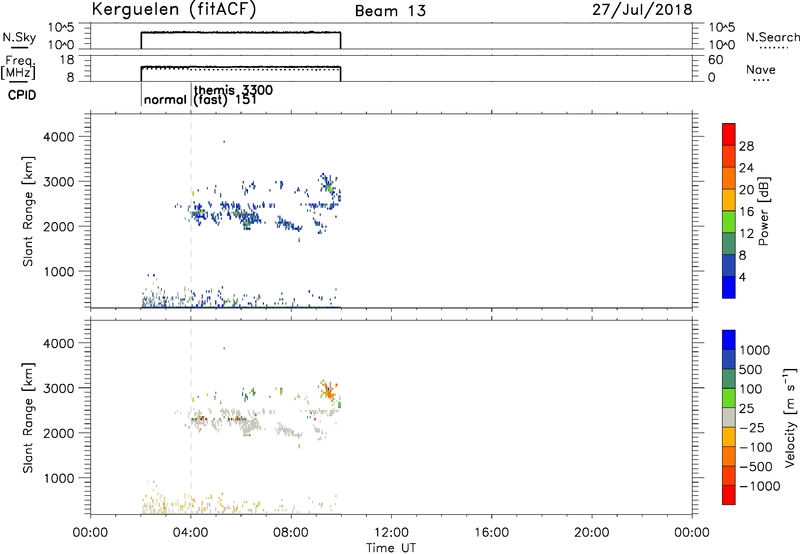Select the '4000' tick of the power panel
Viewport: 800px width, 554px height.
coord(58,137)
